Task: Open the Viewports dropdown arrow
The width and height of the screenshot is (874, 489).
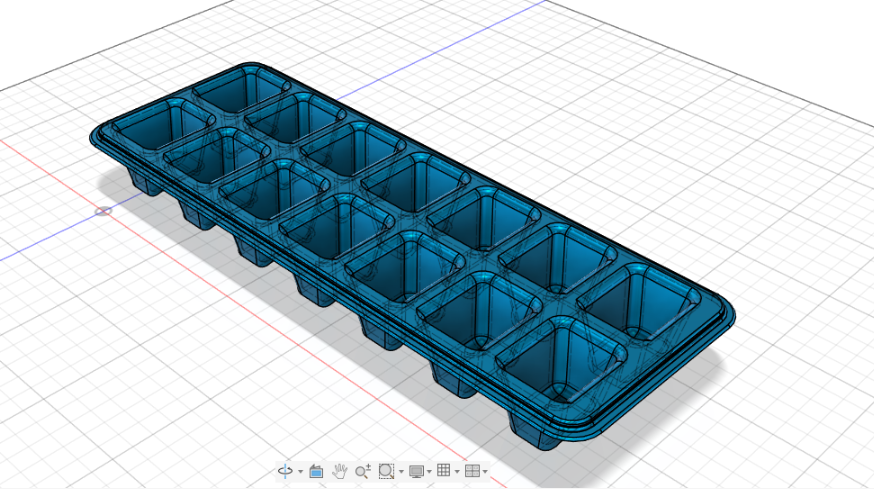Action: [x=485, y=472]
